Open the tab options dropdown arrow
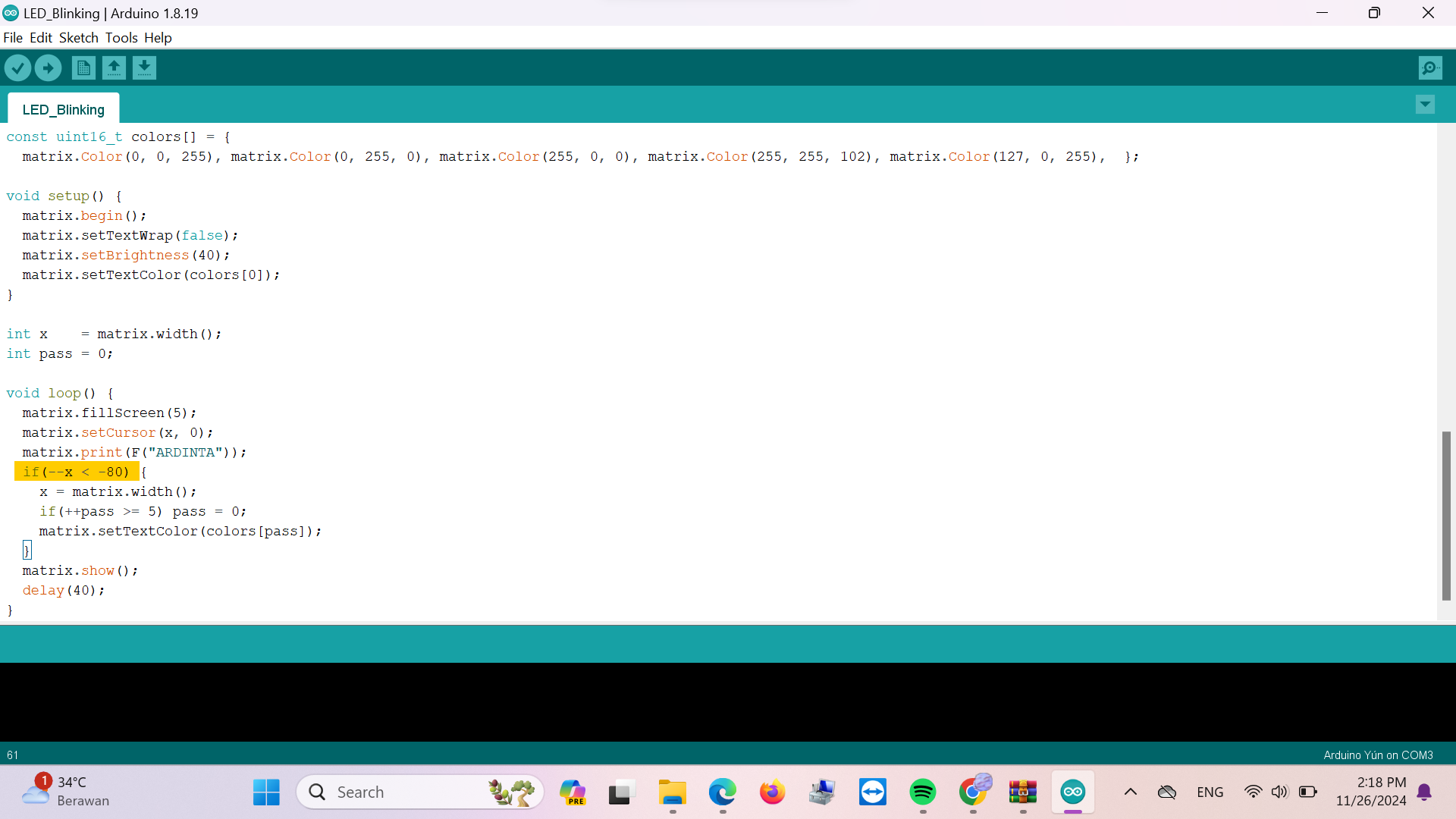The image size is (1456, 819). click(x=1425, y=105)
